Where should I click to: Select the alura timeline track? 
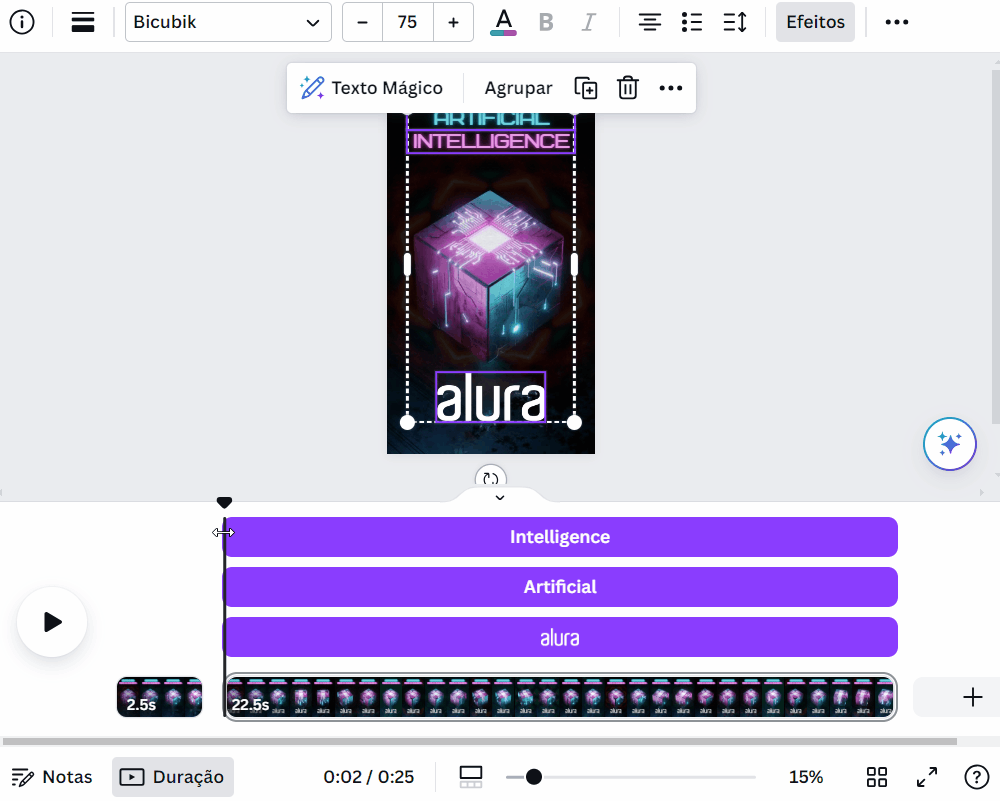560,637
